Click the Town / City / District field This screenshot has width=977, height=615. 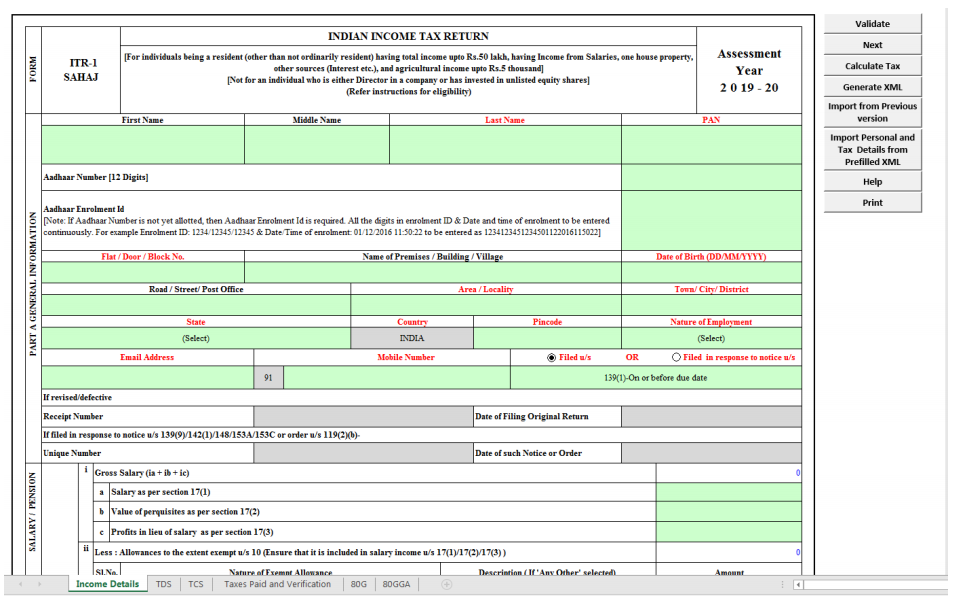pos(712,305)
